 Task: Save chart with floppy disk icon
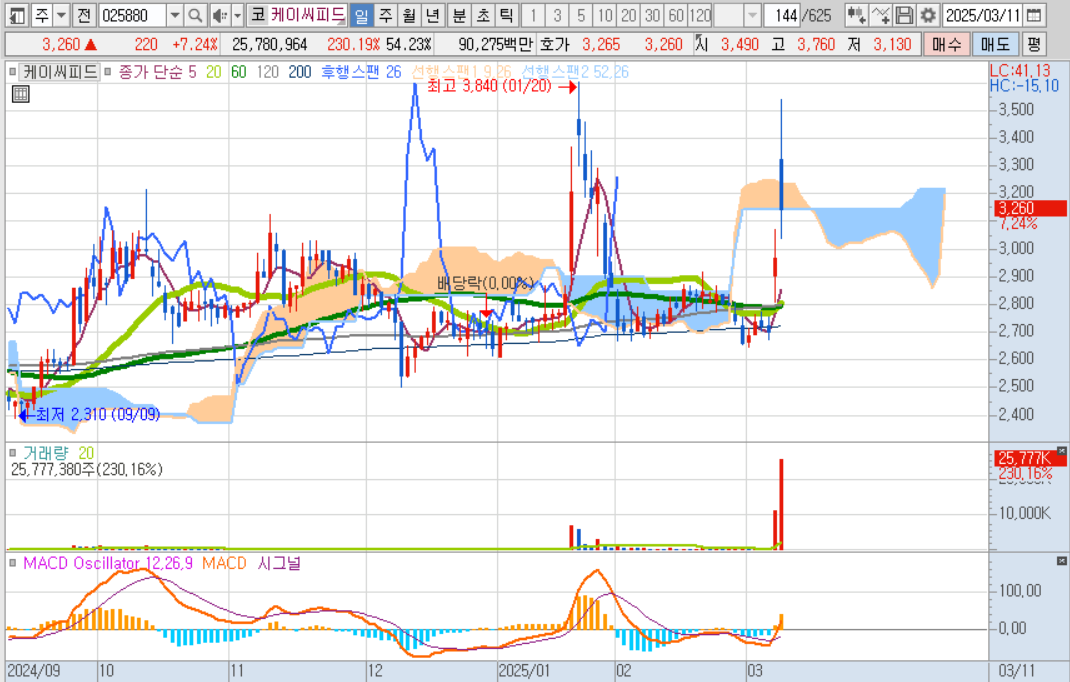tap(903, 14)
